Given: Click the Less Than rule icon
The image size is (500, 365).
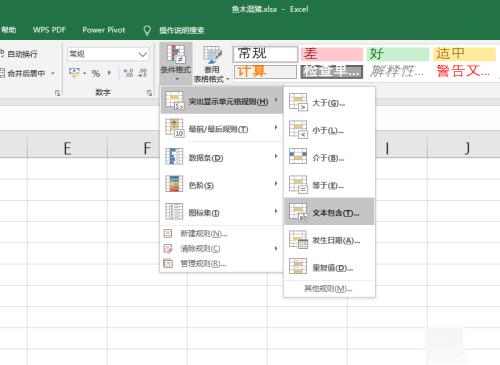Looking at the screenshot, I should (298, 129).
